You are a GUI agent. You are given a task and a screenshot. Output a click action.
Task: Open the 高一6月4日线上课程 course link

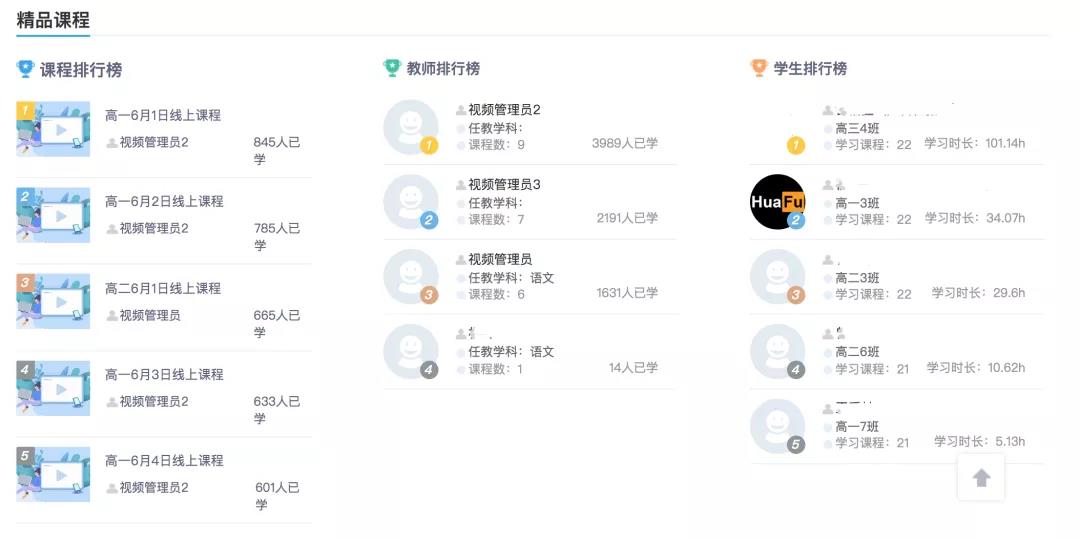point(164,461)
